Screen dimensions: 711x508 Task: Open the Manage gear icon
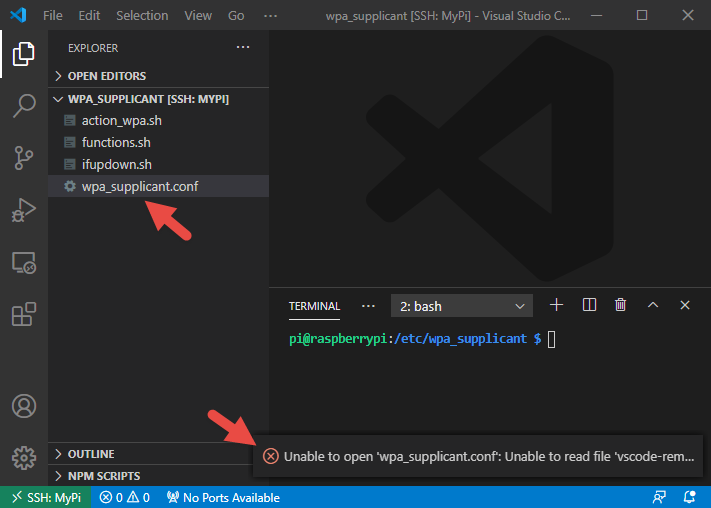(x=24, y=458)
